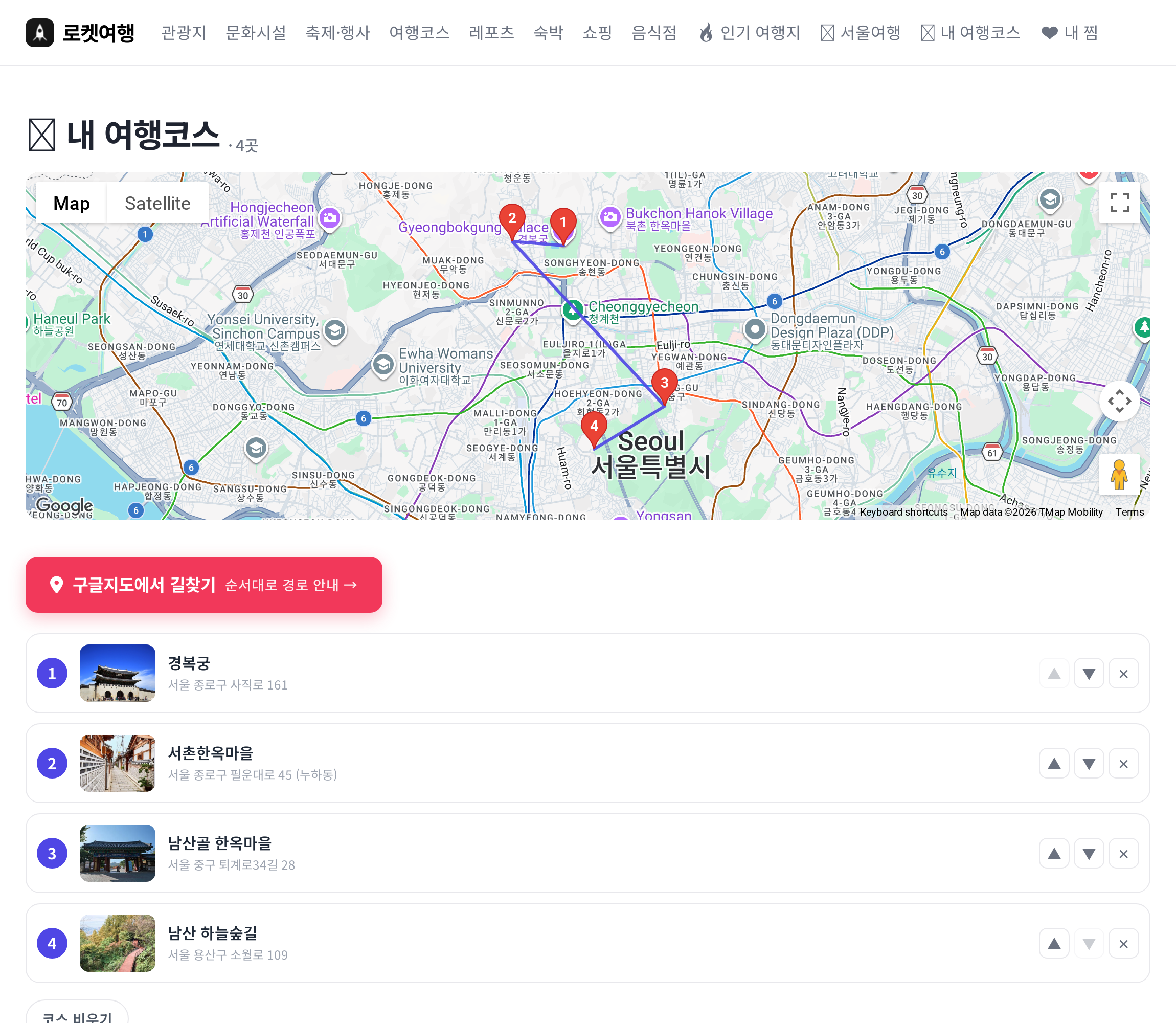Image resolution: width=1176 pixels, height=1023 pixels.
Task: Switch map to Map view
Action: [71, 203]
